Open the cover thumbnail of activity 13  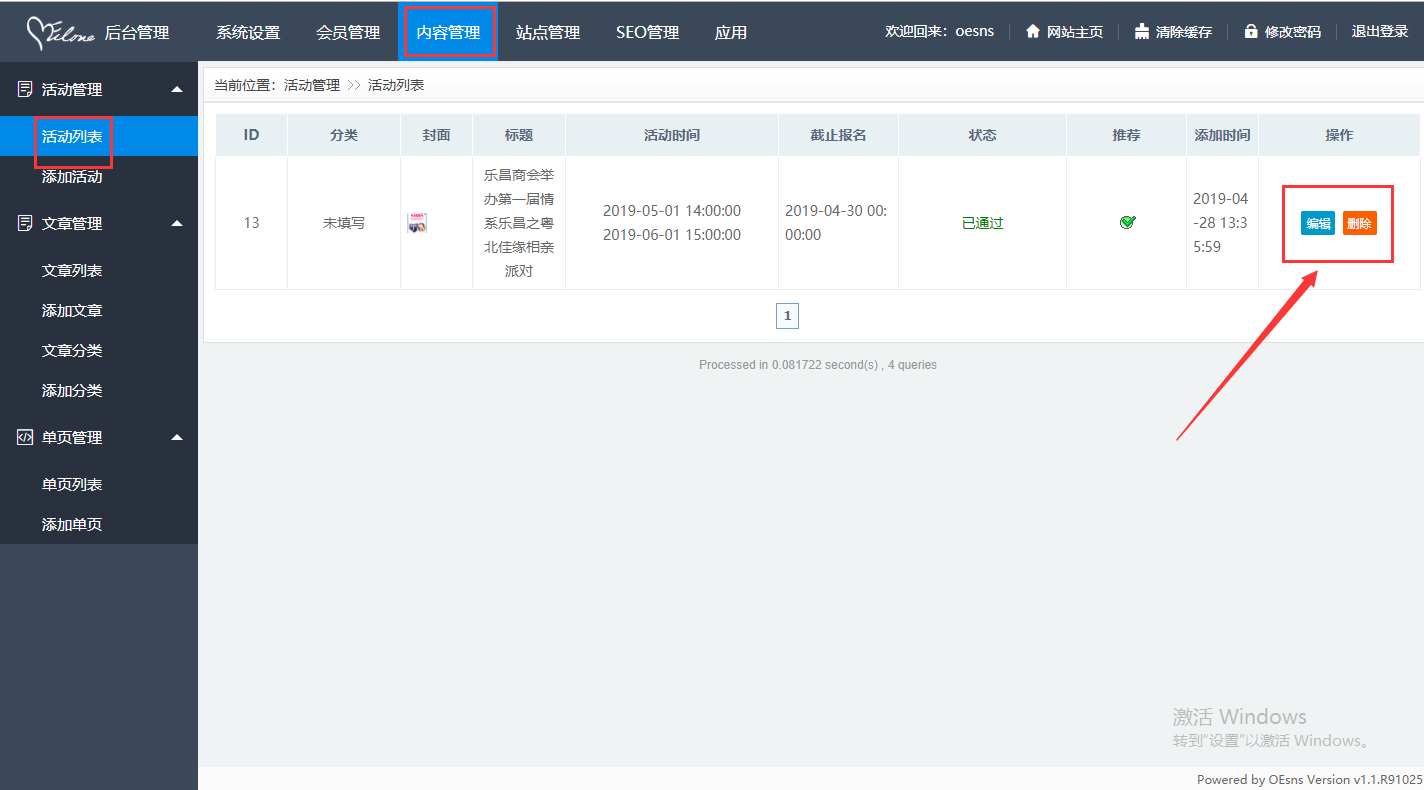point(417,223)
